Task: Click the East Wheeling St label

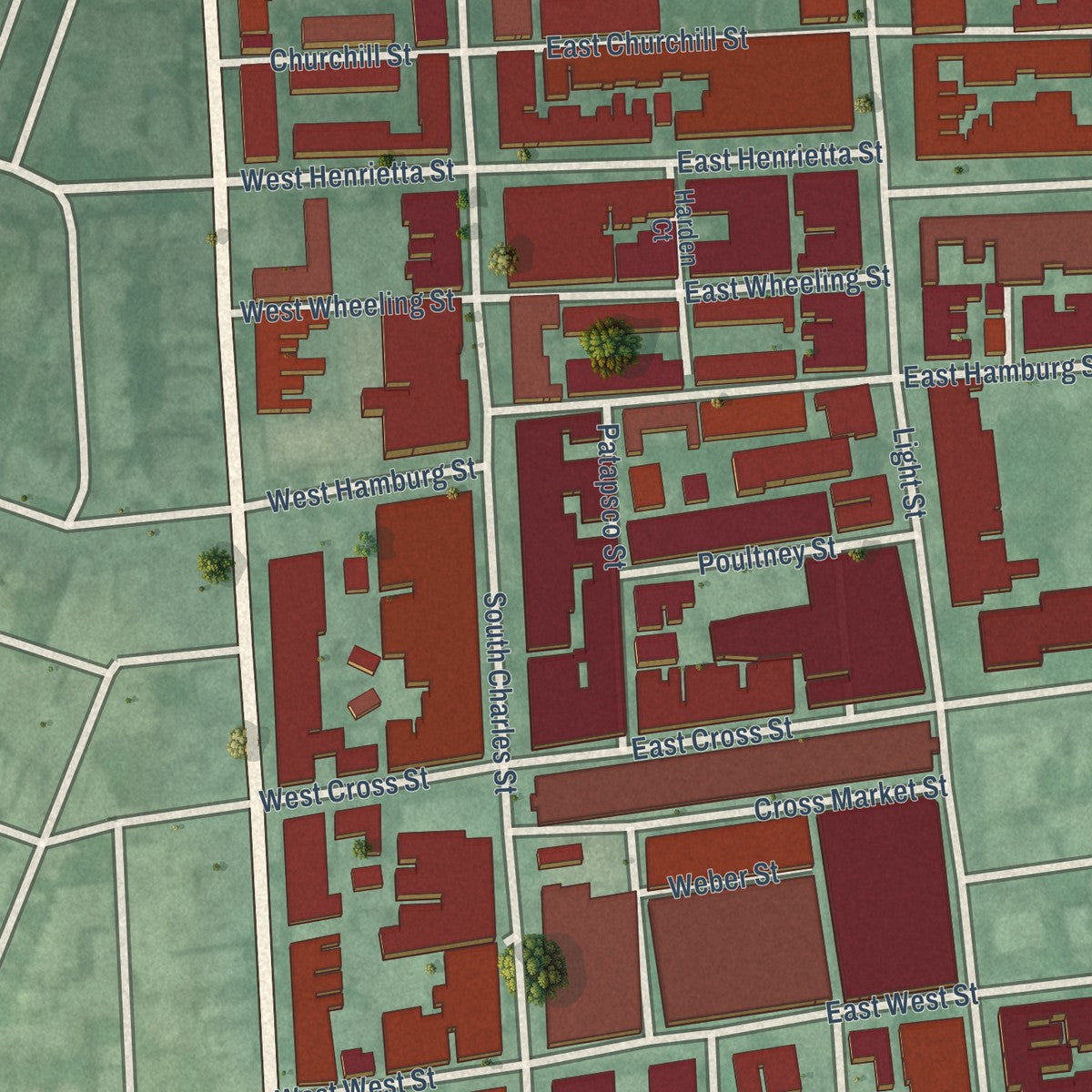Action: [787, 283]
